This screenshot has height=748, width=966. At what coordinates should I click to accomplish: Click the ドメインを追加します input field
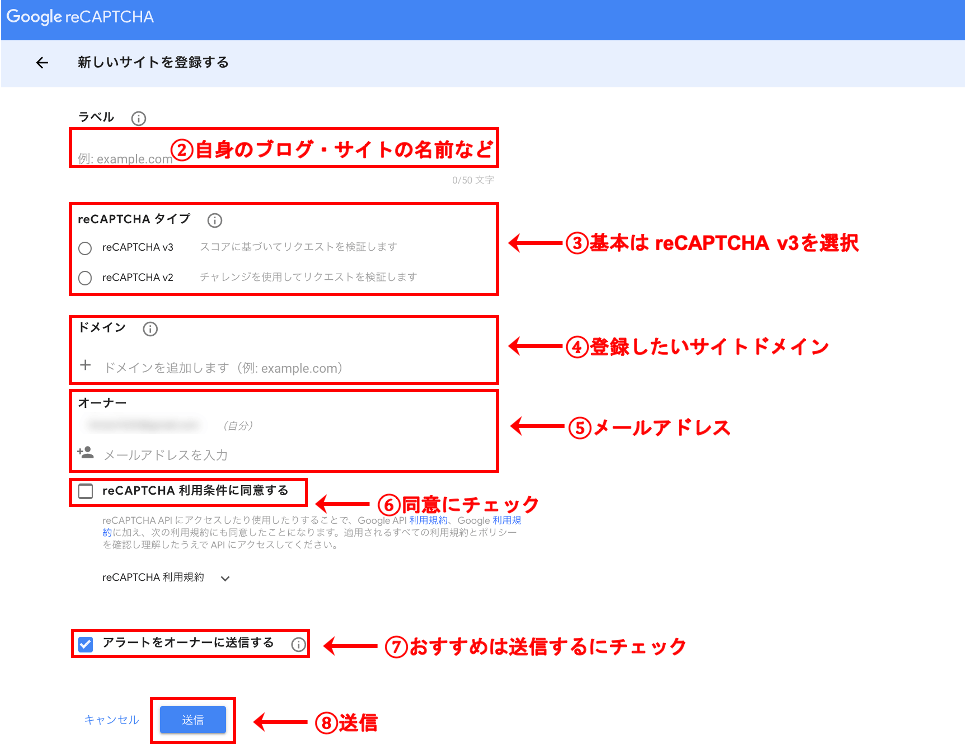click(x=223, y=368)
